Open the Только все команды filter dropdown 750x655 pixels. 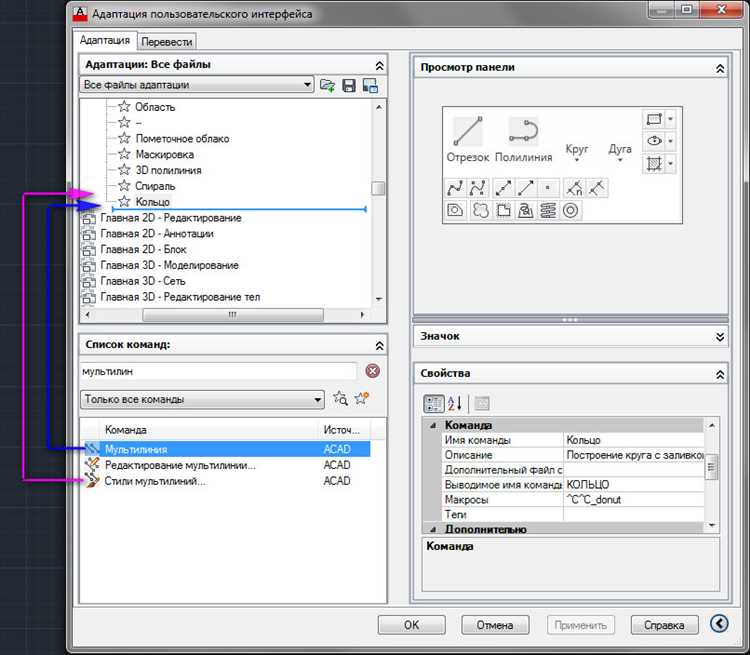(x=202, y=399)
